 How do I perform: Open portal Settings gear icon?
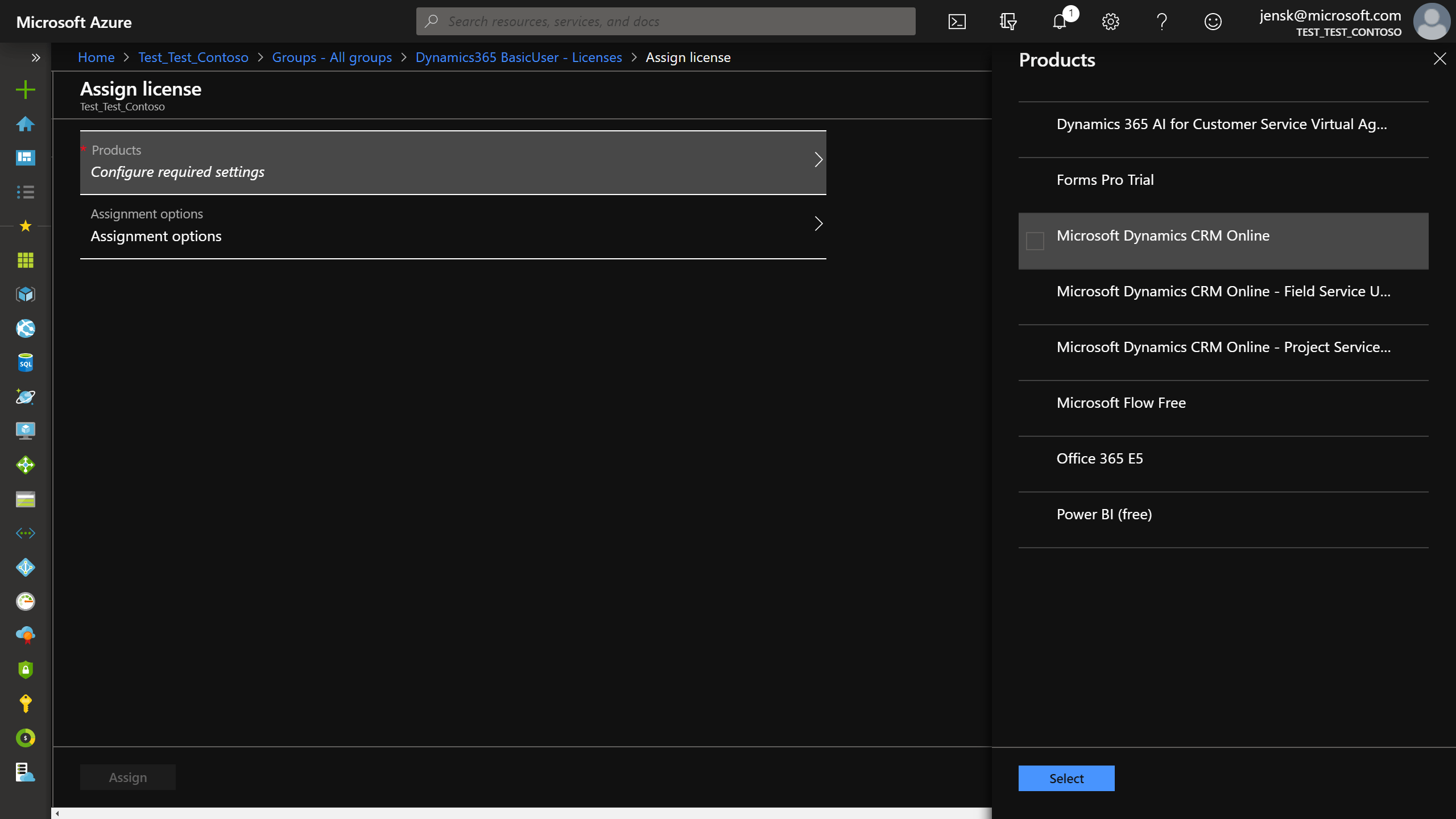[x=1111, y=22]
